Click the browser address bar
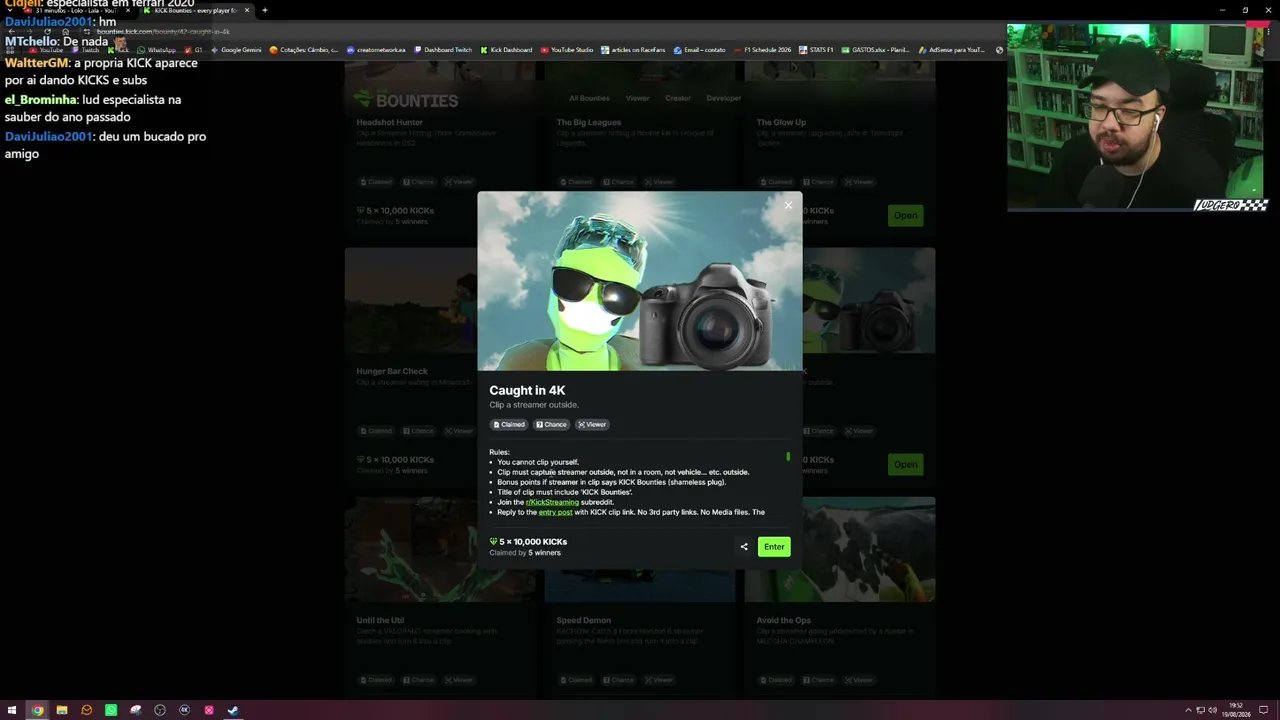This screenshot has width=1280, height=720. tap(500, 32)
